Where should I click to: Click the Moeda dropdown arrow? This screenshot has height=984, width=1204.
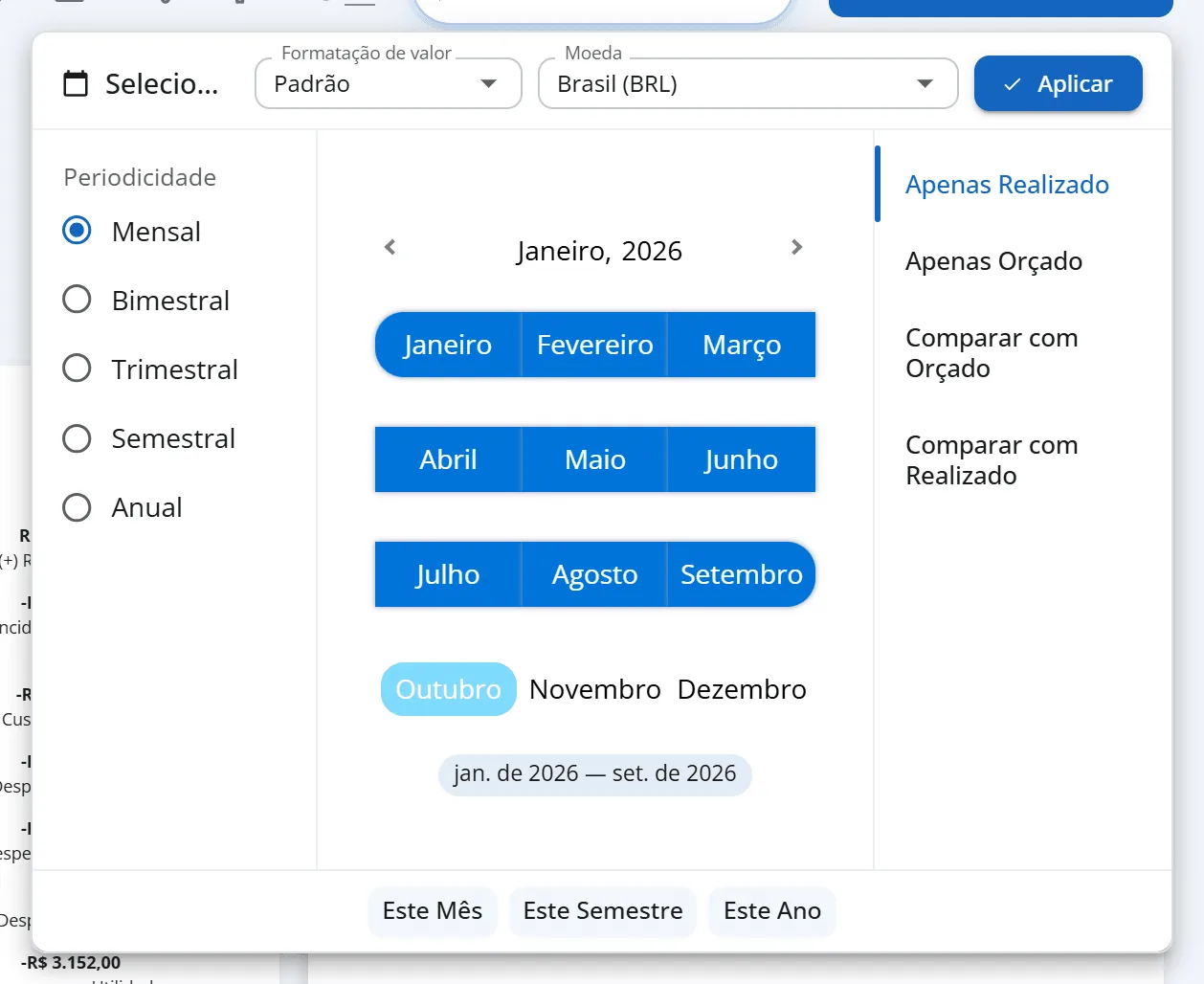(925, 84)
